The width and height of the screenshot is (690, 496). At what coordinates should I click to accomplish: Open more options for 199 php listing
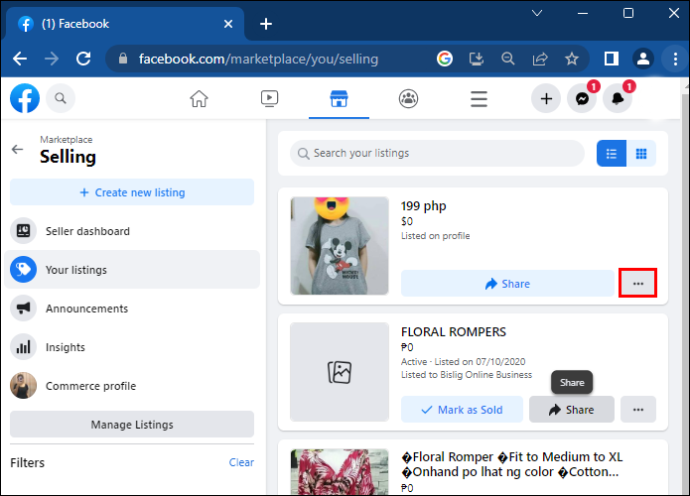point(638,283)
